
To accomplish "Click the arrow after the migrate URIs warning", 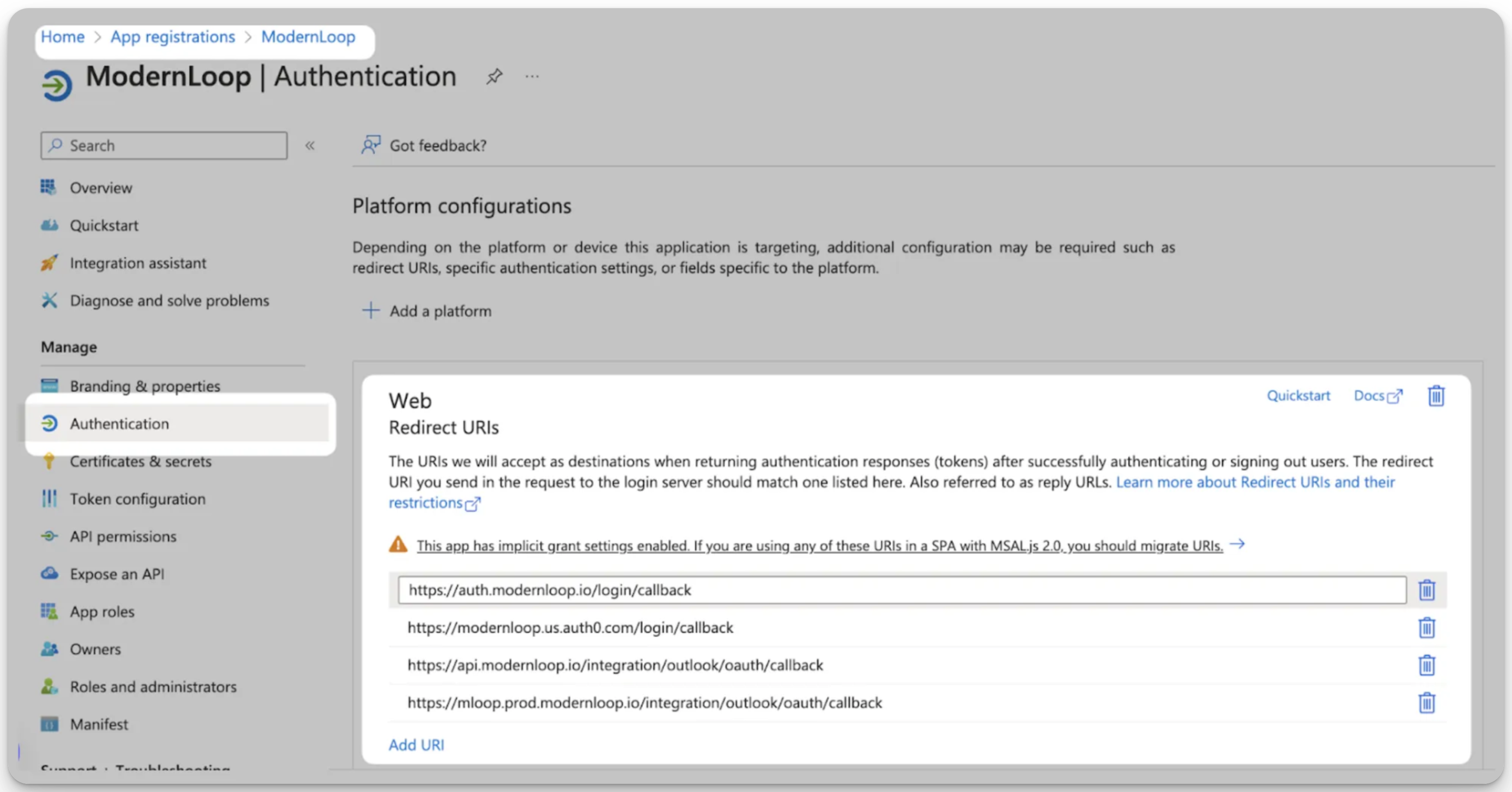I will (1237, 544).
